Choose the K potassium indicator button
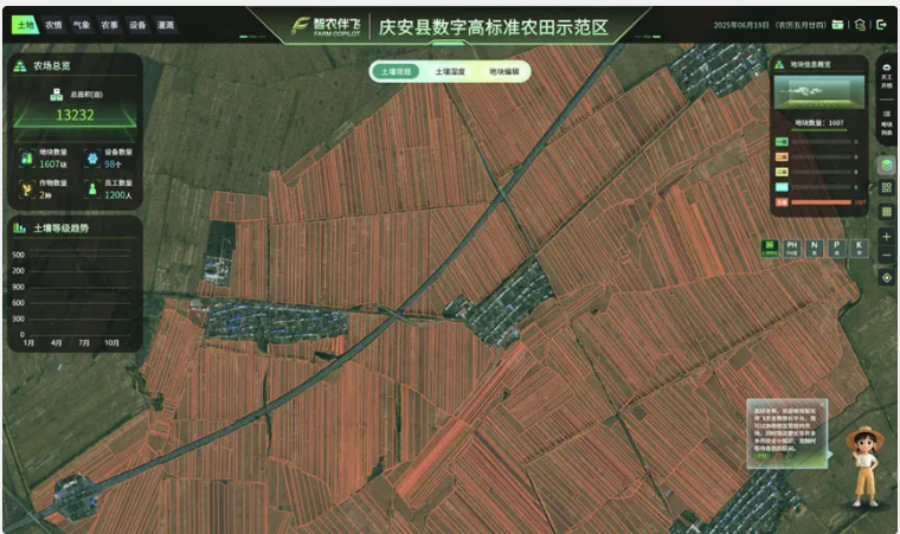The image size is (900, 534). pos(858,248)
